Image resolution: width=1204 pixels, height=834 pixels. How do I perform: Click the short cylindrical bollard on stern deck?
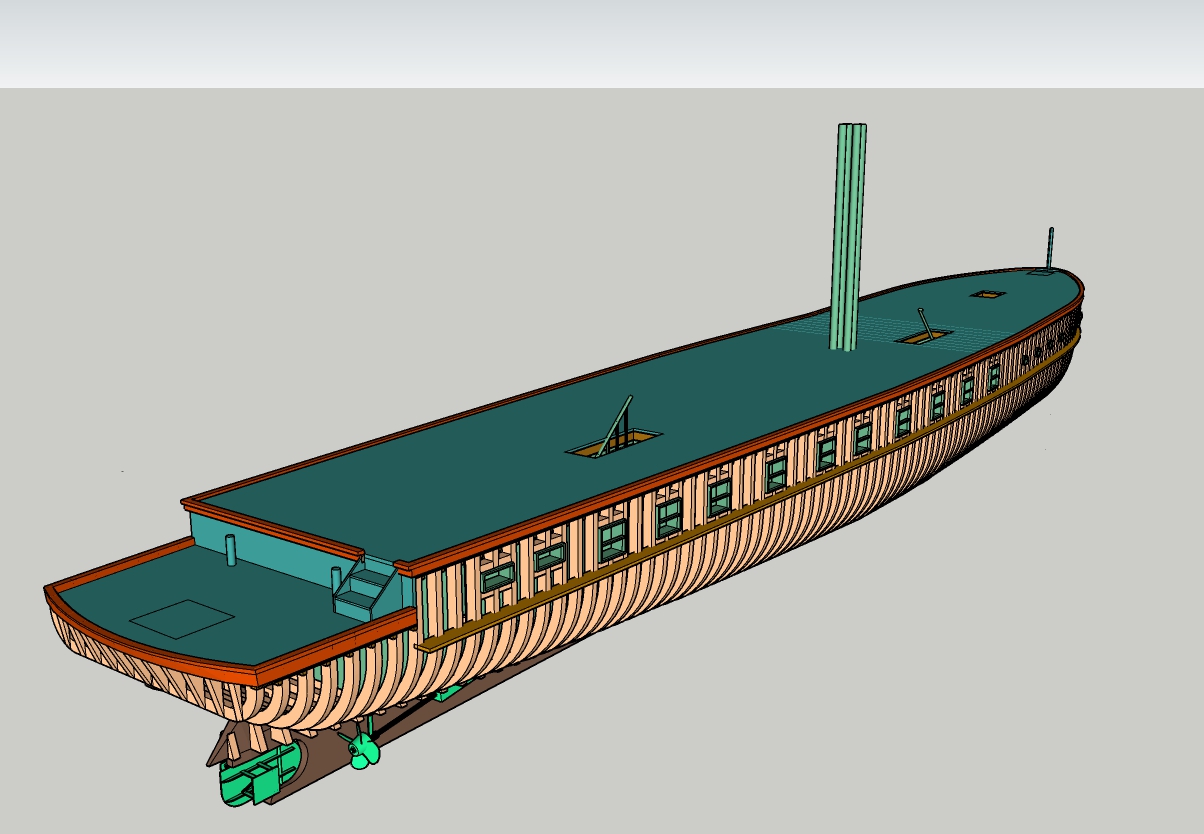click(x=231, y=550)
